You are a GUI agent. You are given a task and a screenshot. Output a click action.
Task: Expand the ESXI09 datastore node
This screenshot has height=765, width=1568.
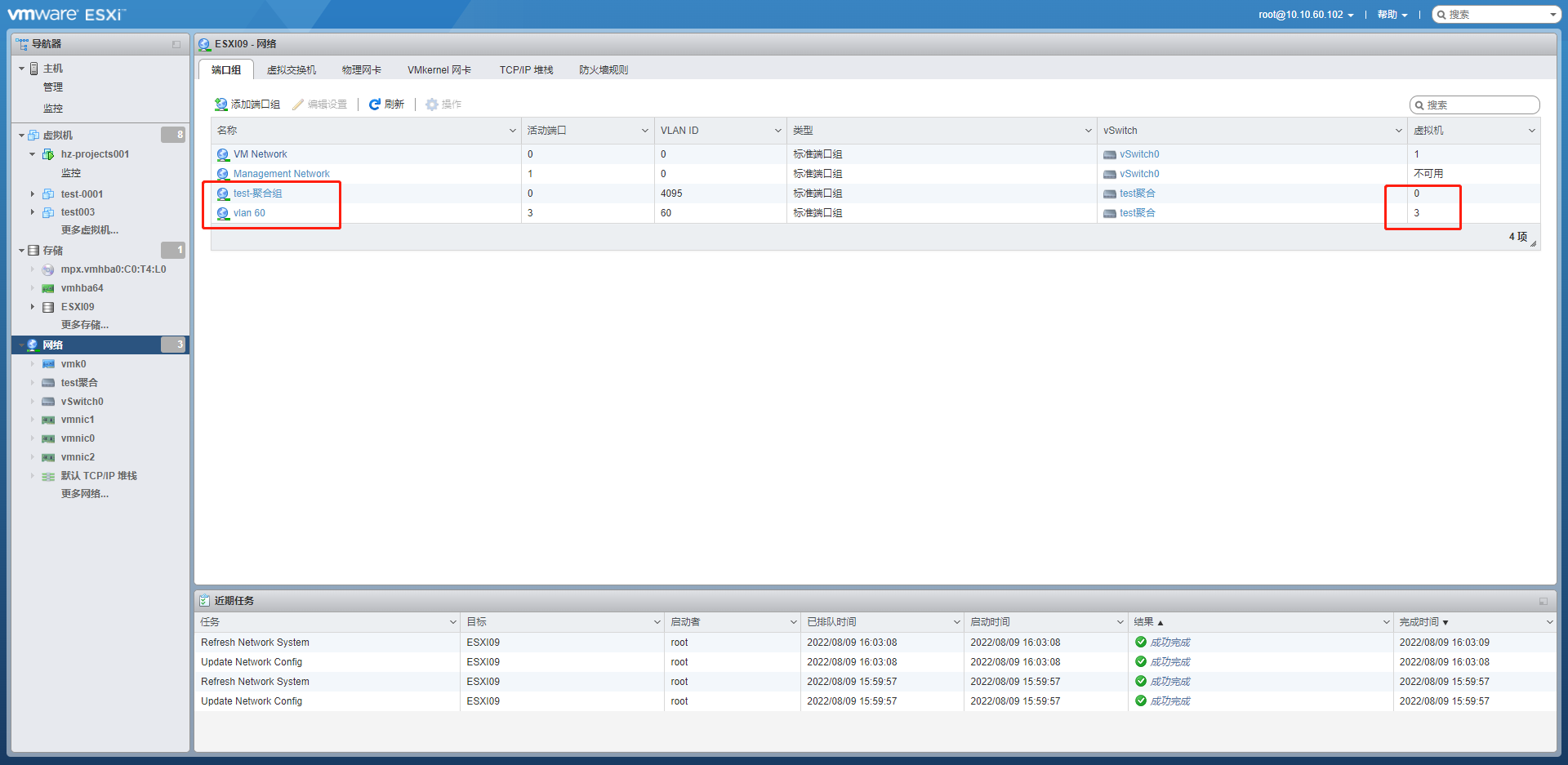click(33, 307)
